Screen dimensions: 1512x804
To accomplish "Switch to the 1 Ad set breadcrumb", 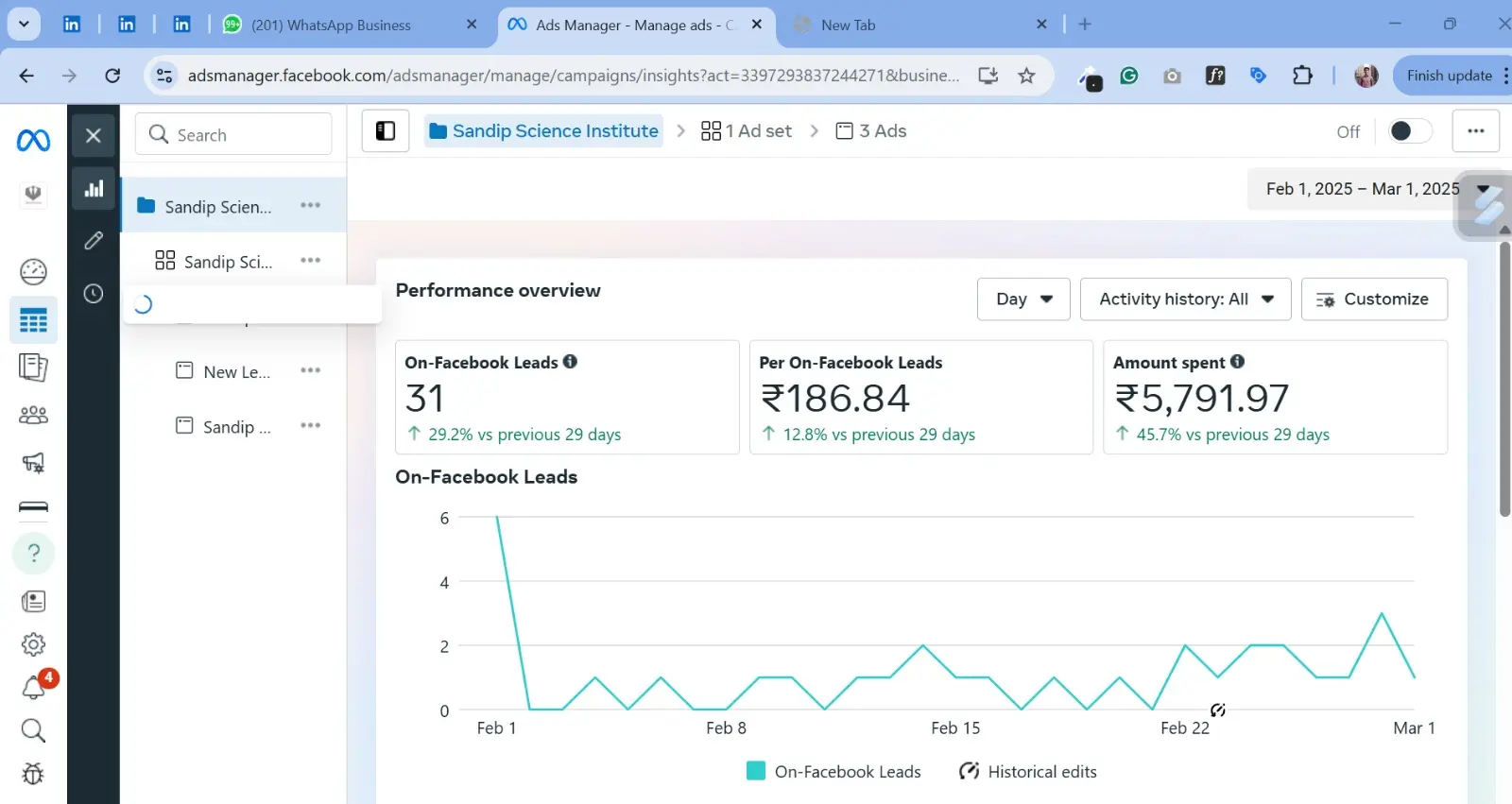I will pyautogui.click(x=747, y=131).
